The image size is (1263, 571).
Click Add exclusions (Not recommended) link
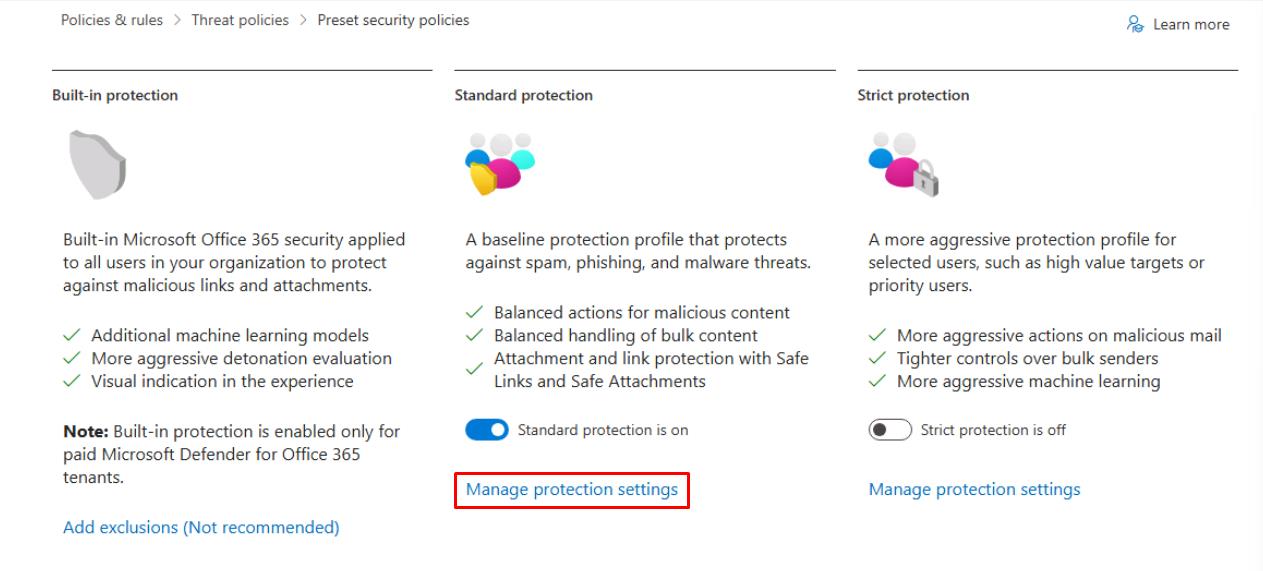201,527
